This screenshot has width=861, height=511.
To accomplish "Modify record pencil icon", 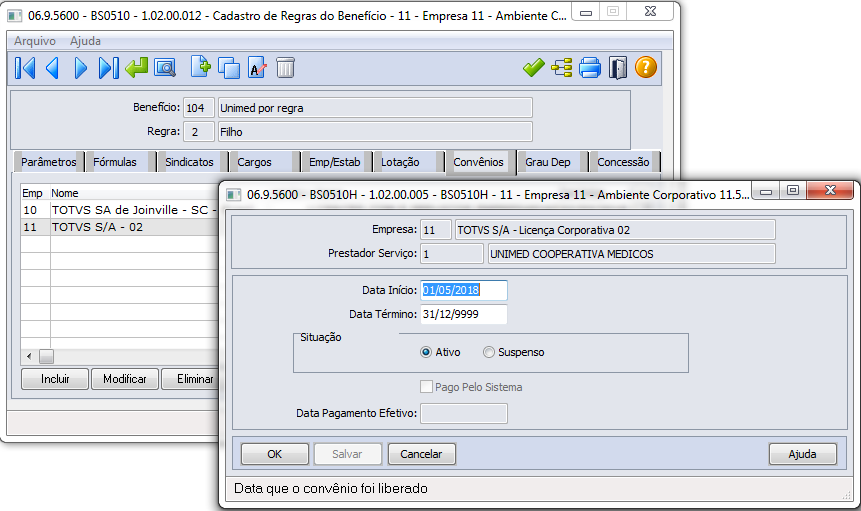I will click(257, 68).
